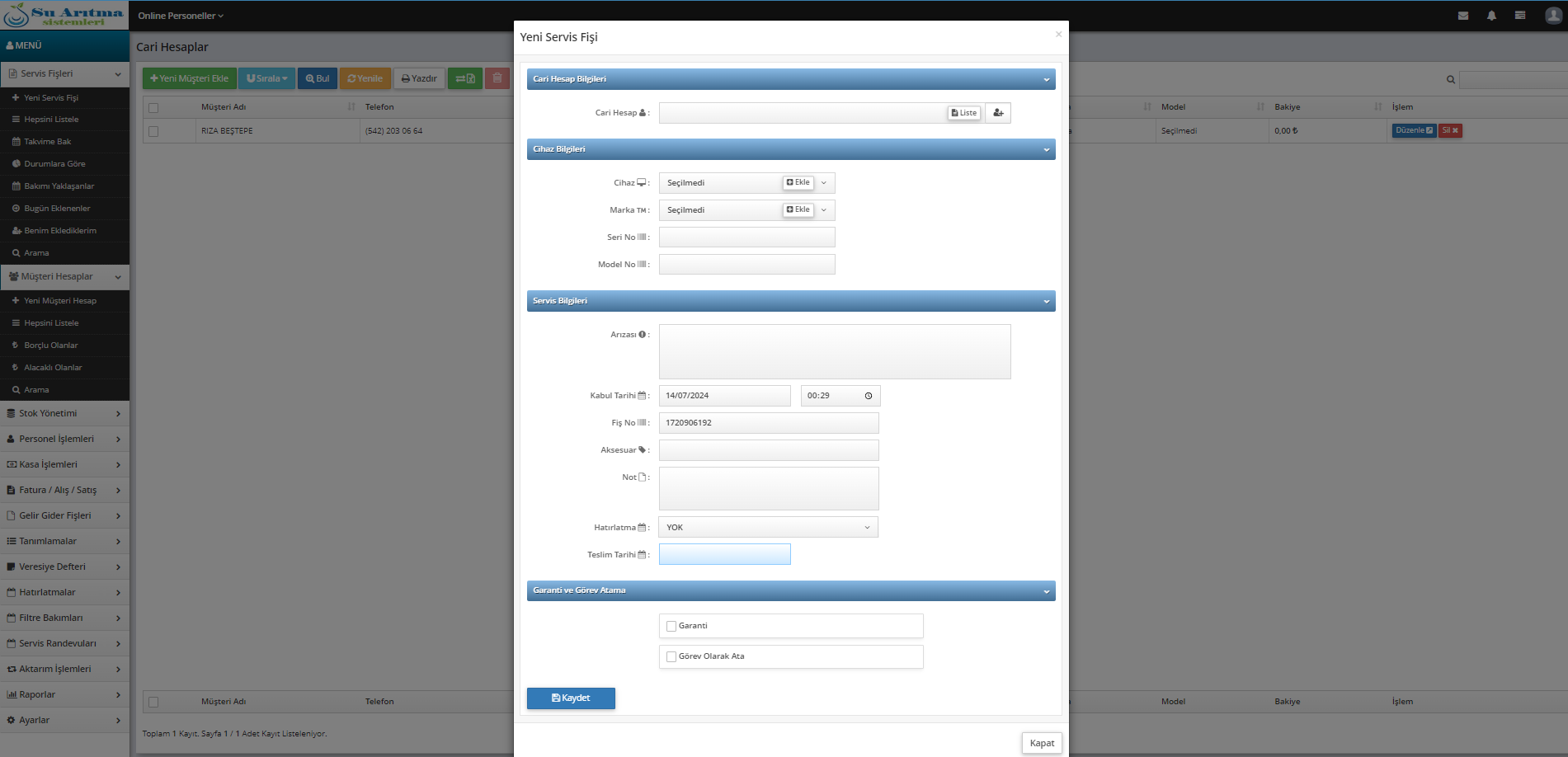The width and height of the screenshot is (1568, 757).
Task: Click the add-customer icon beside Cari Hesap
Action: point(998,113)
